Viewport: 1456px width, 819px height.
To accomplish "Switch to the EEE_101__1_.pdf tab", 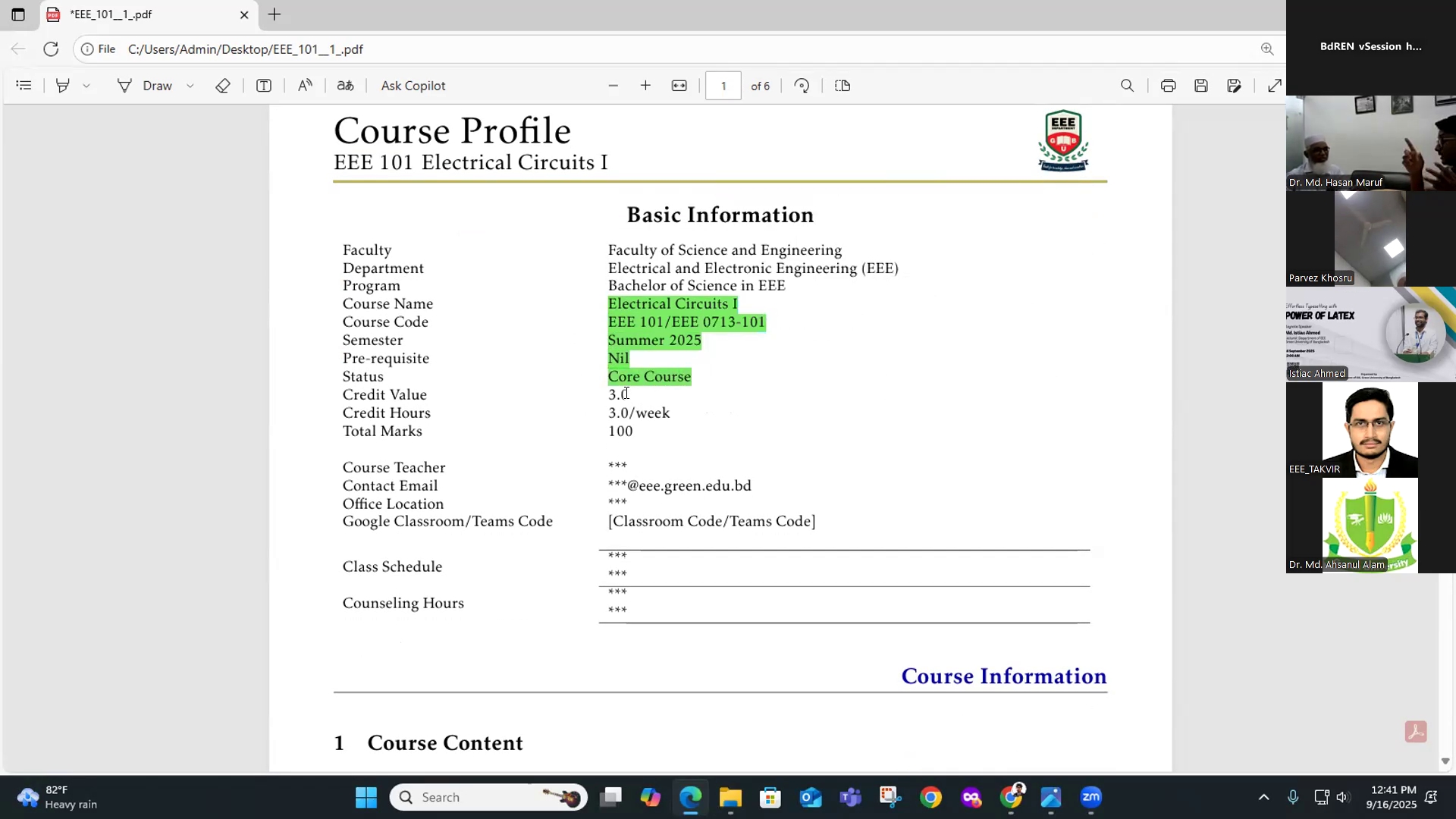I will coord(144,14).
